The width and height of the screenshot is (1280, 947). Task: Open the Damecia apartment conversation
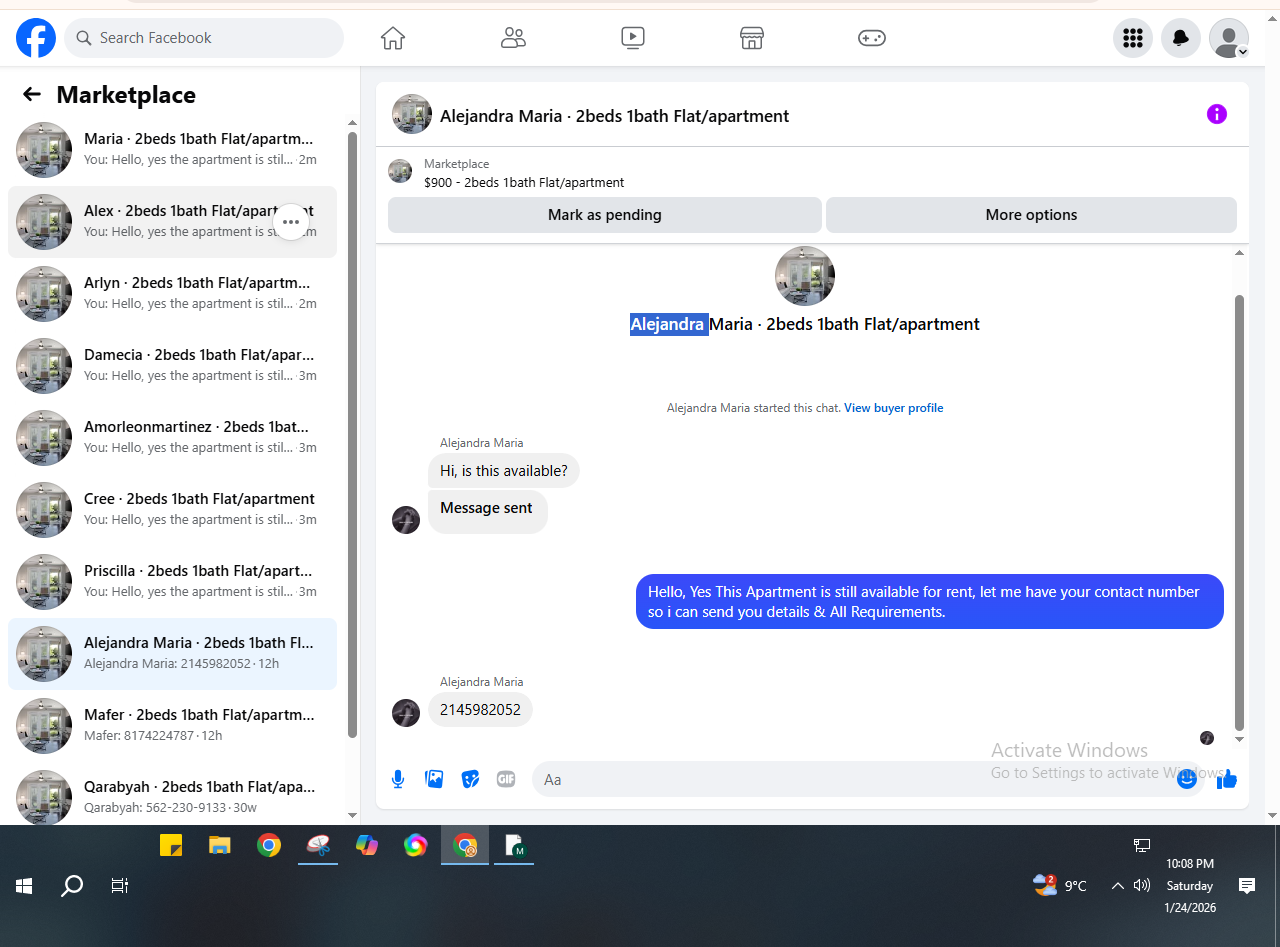(x=172, y=366)
